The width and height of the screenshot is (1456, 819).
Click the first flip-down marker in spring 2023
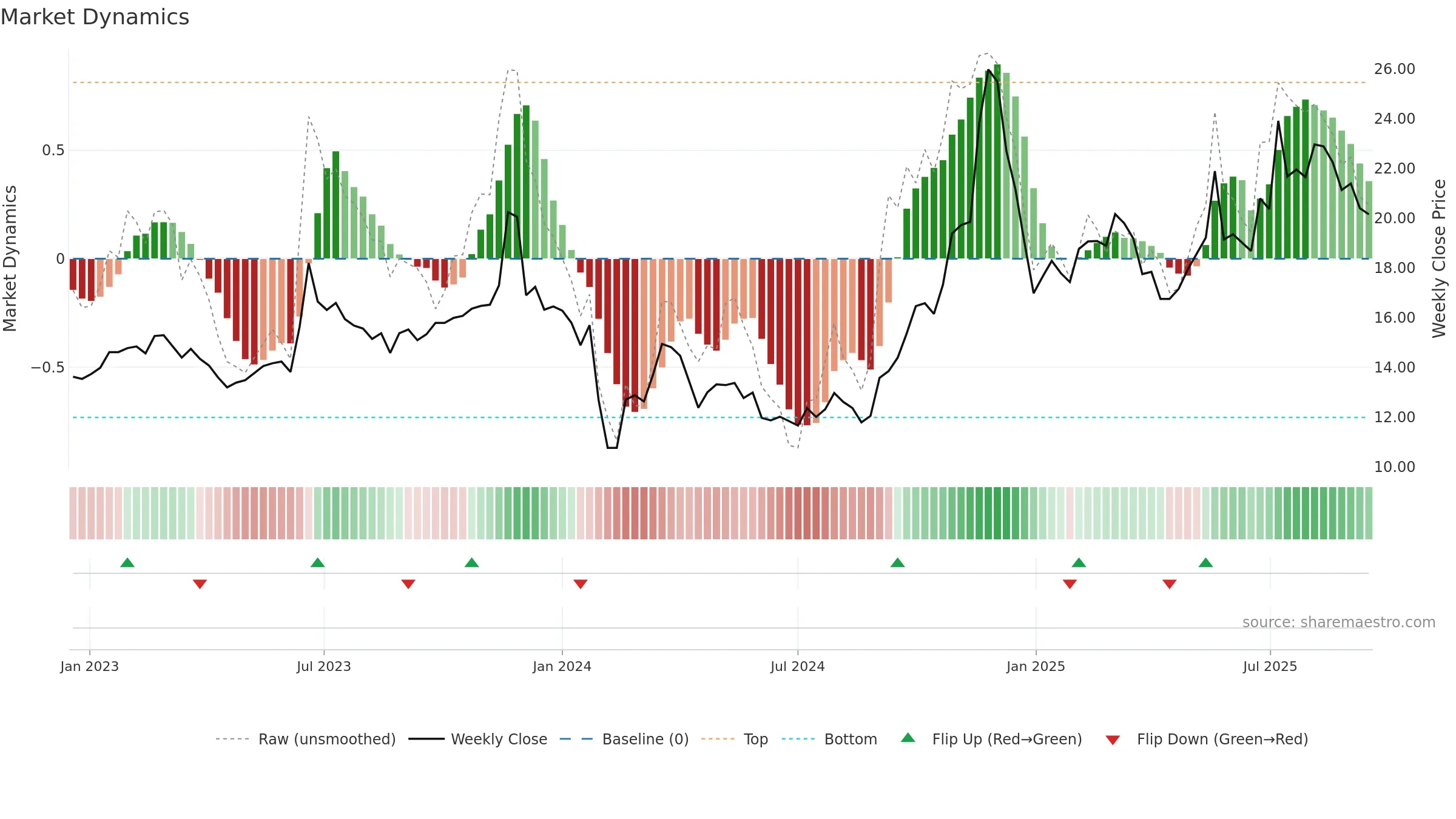coord(200,584)
